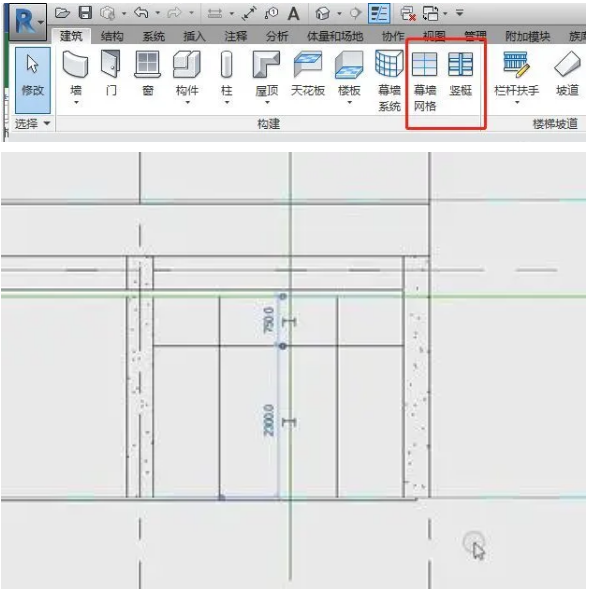Image resolution: width=591 pixels, height=595 pixels.
Task: Switch to the 体量和场地 Massing & Site tab
Action: point(335,36)
